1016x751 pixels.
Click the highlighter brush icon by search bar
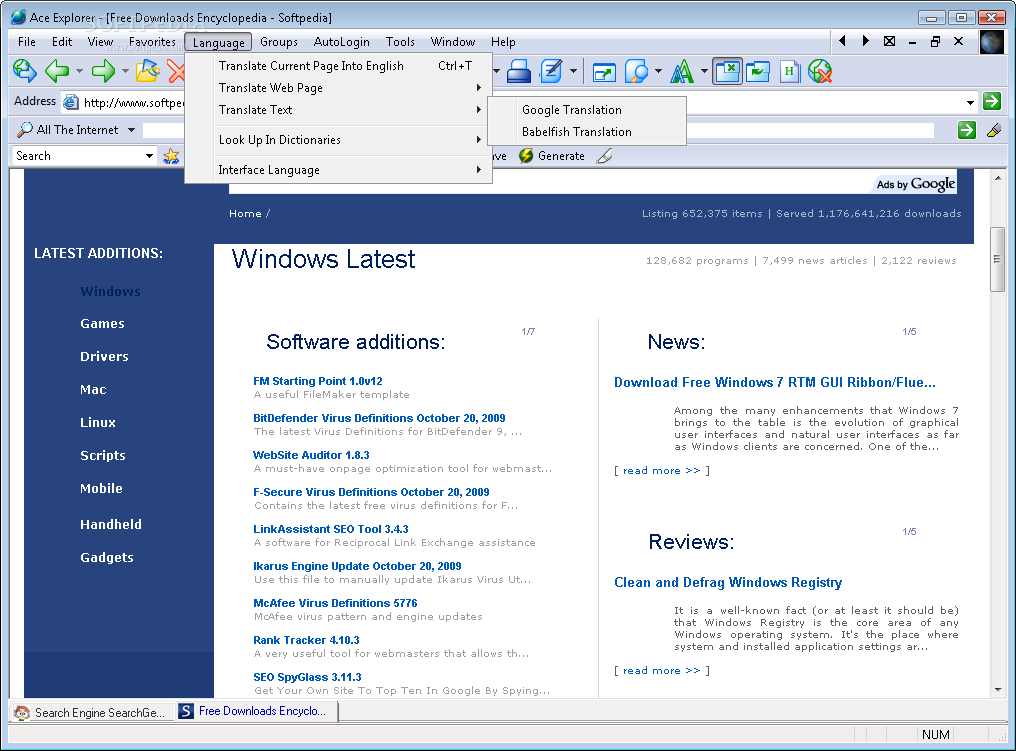994,130
